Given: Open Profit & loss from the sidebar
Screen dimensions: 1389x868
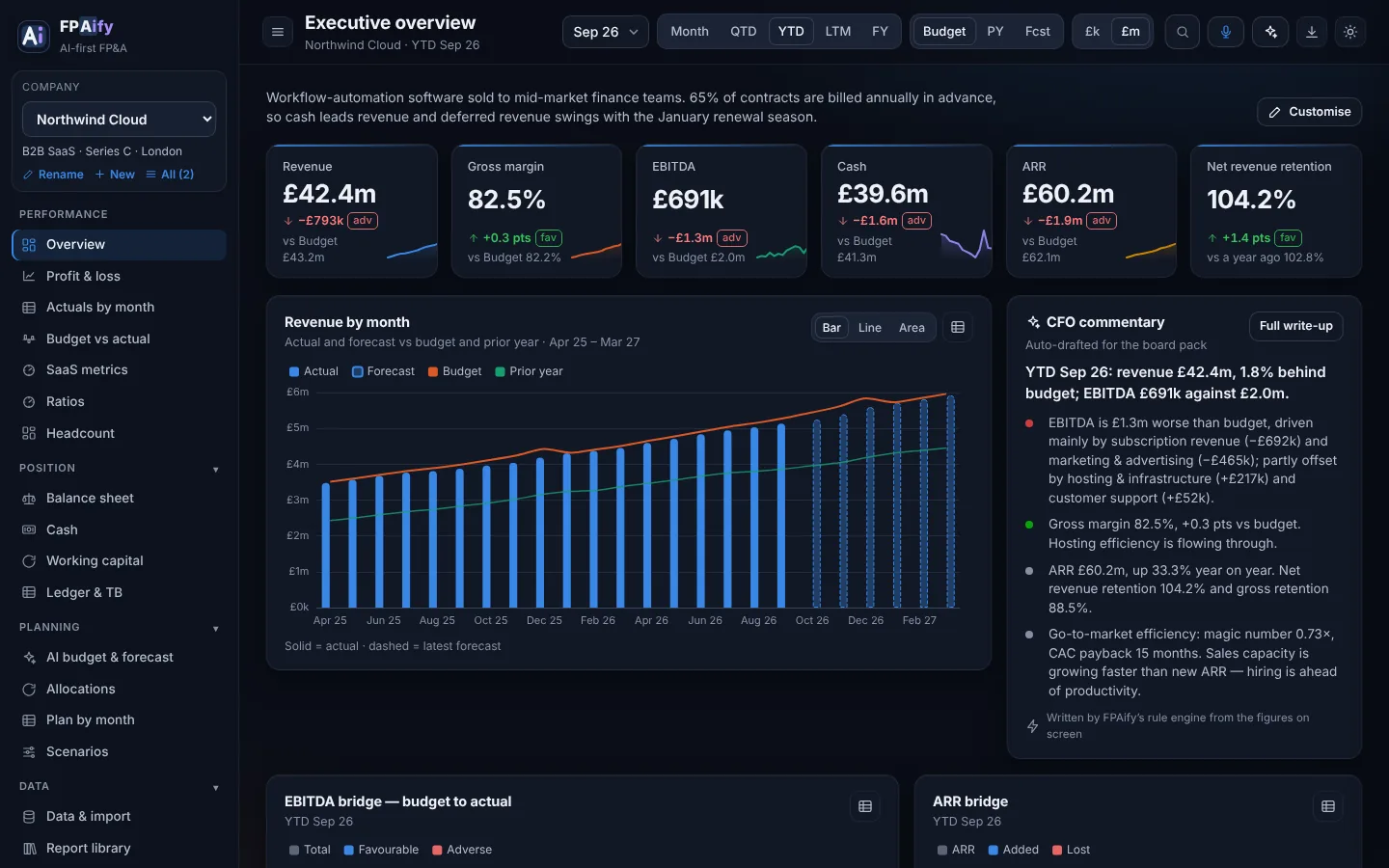Looking at the screenshot, I should pyautogui.click(x=119, y=276).
